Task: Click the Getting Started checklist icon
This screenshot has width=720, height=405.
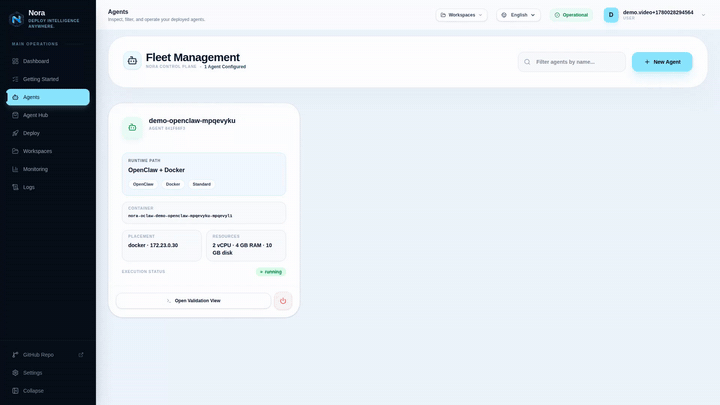Action: tap(15, 79)
